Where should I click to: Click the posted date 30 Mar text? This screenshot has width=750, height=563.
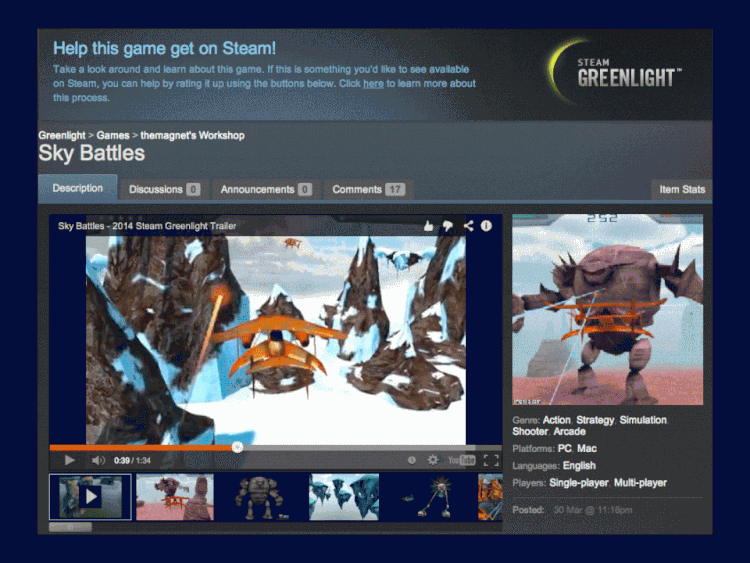coord(592,510)
